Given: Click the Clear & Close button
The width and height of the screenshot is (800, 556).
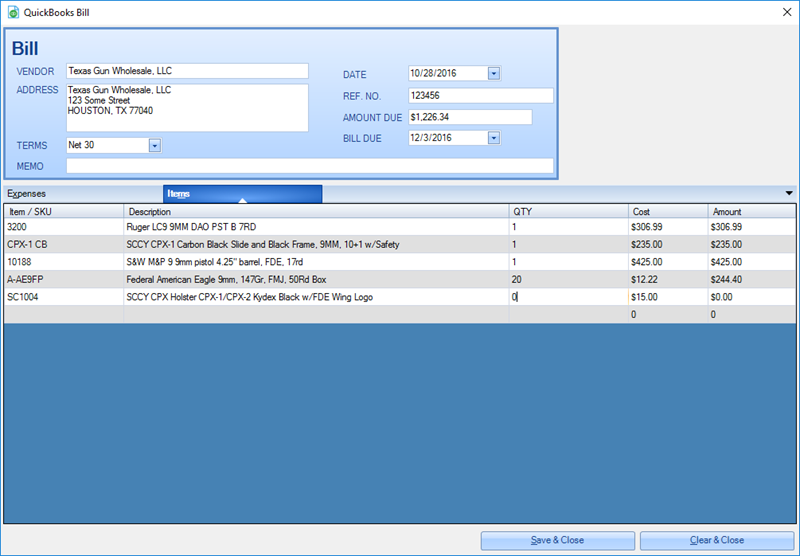Looking at the screenshot, I should click(x=717, y=540).
